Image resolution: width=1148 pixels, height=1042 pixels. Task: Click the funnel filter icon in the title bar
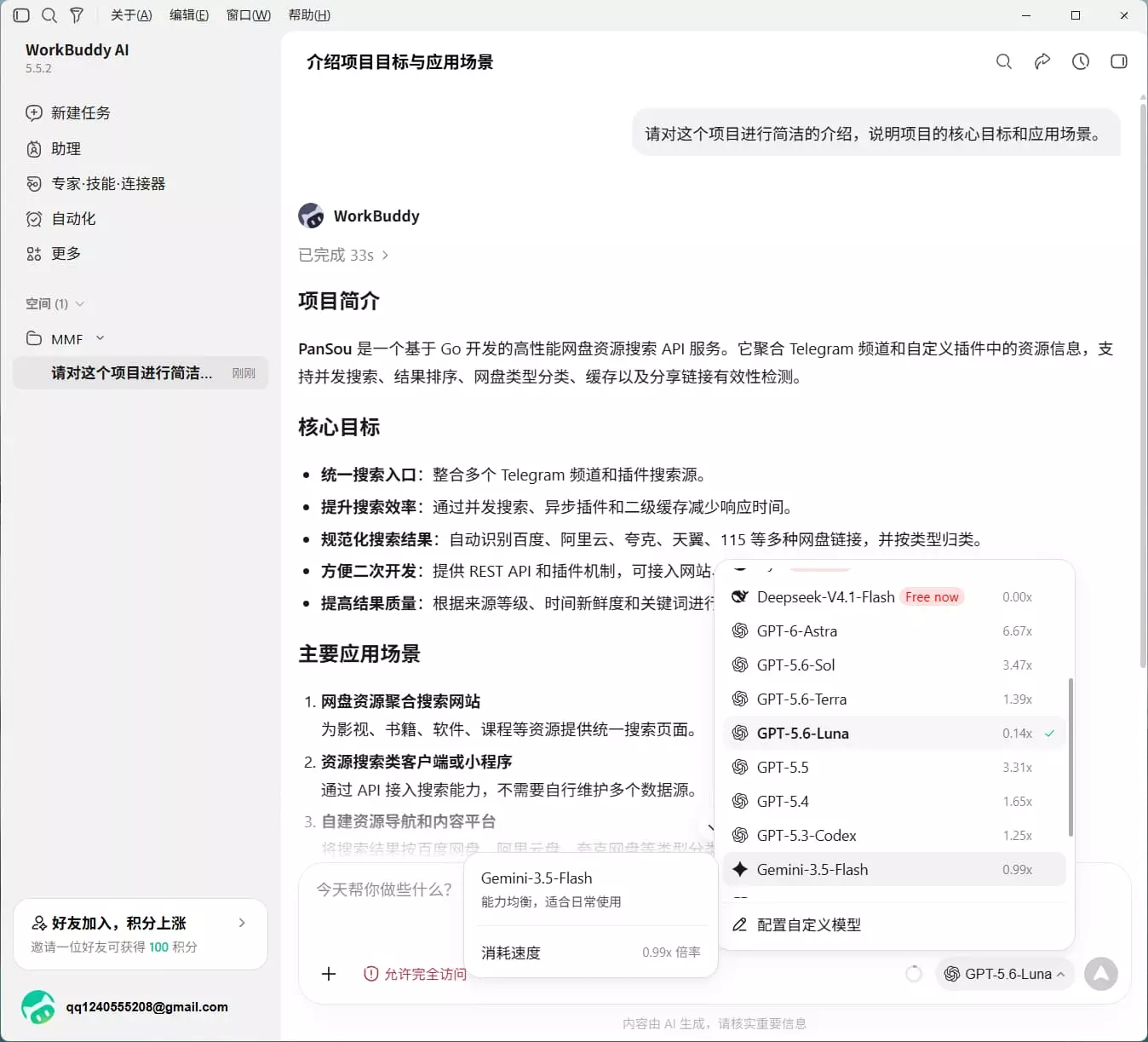click(77, 15)
